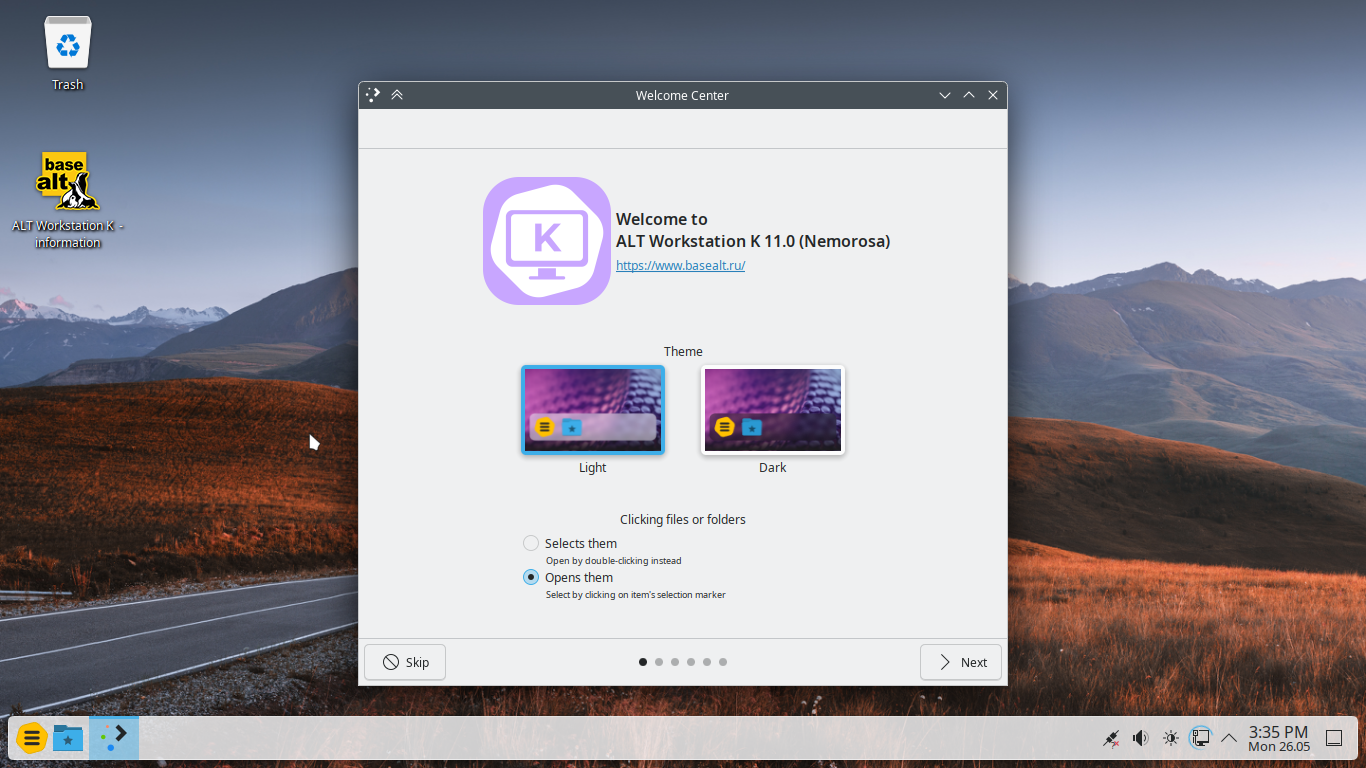The image size is (1366, 768).
Task: Open the disconnected network tray icon
Action: (x=1111, y=738)
